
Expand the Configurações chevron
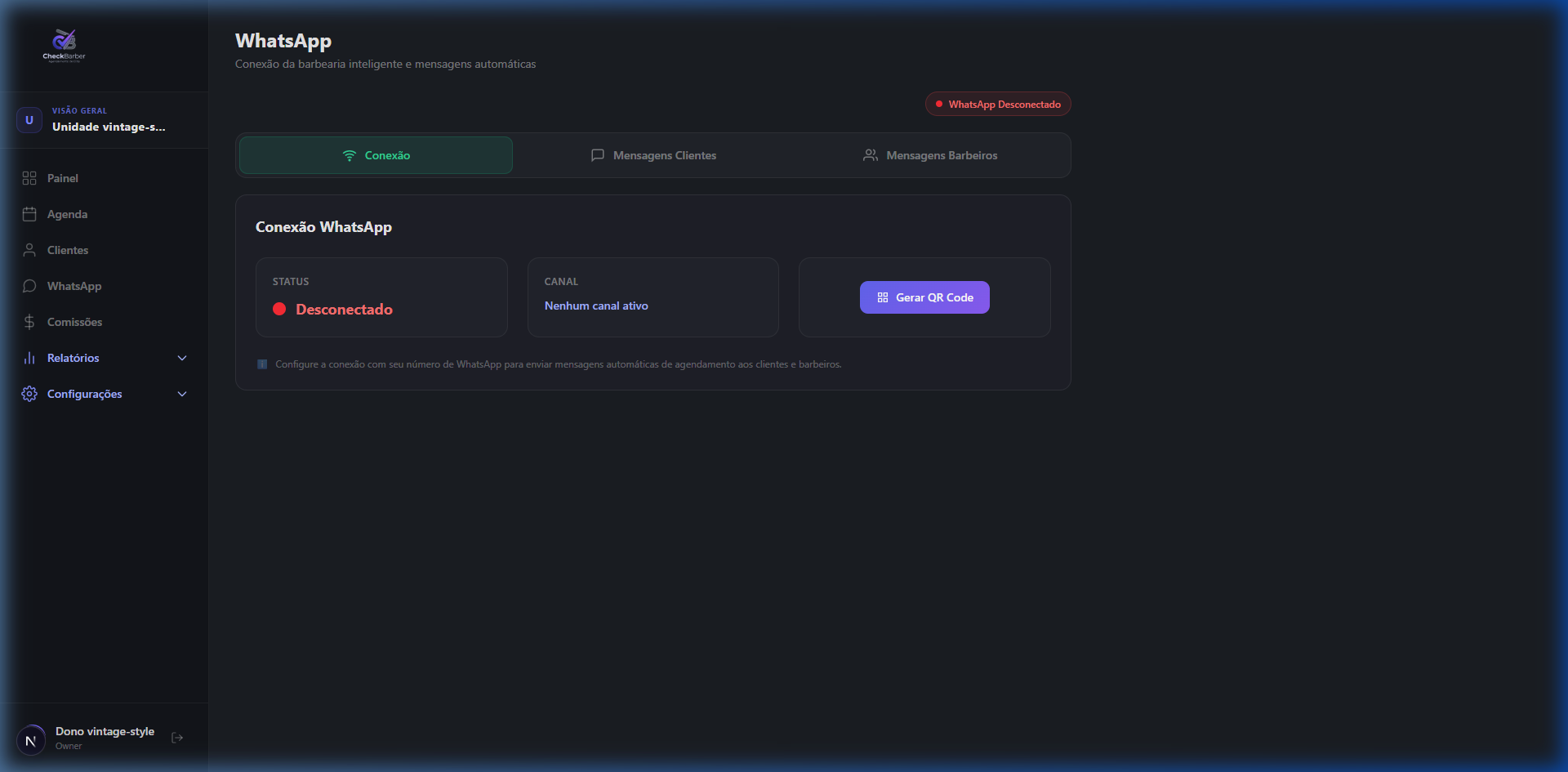[x=182, y=394]
